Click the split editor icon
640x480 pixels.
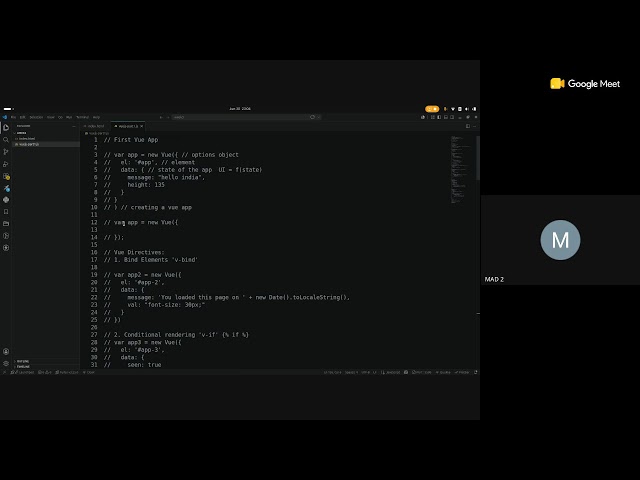point(467,126)
